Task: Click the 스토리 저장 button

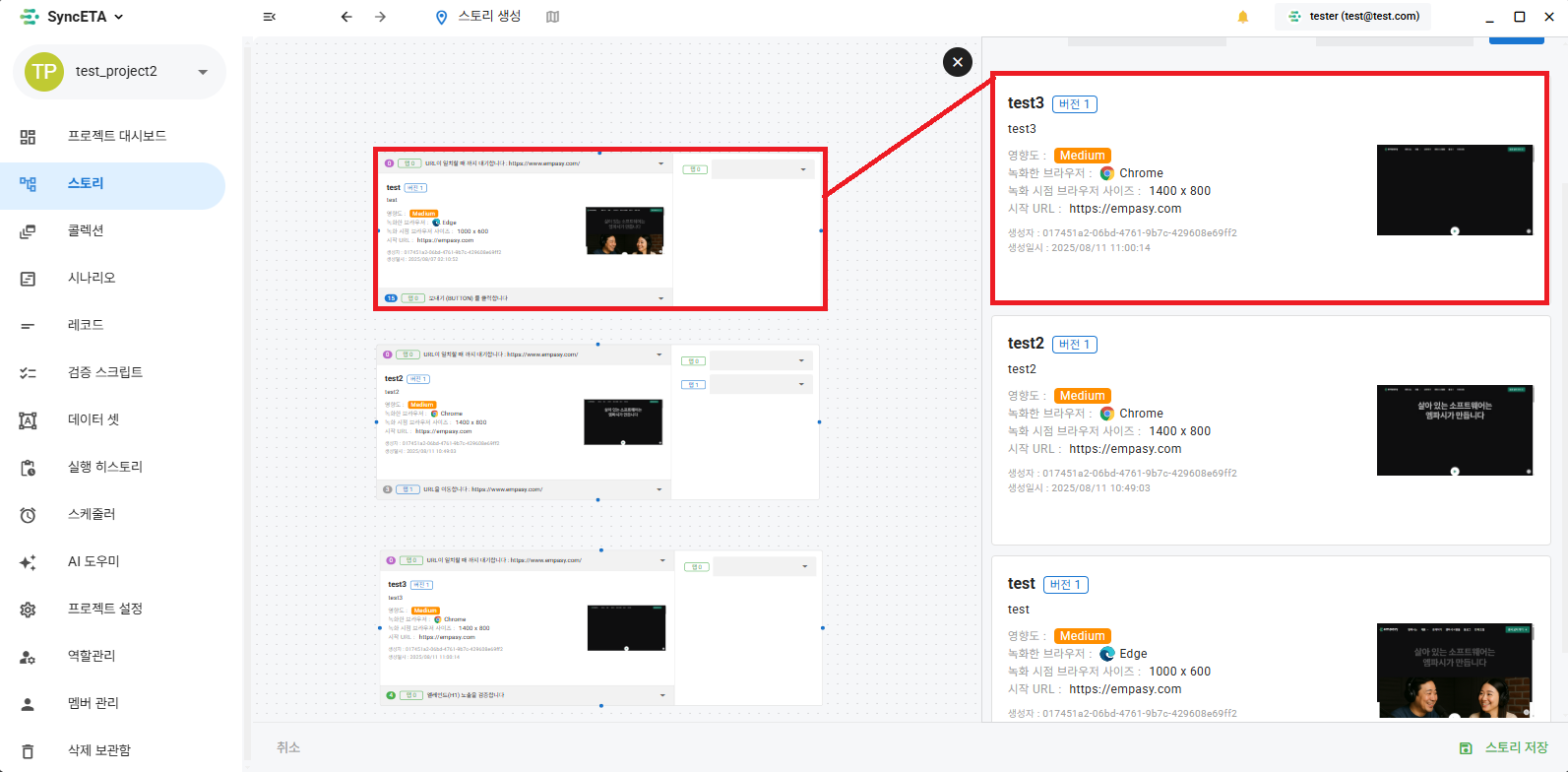Action: 1506,748
